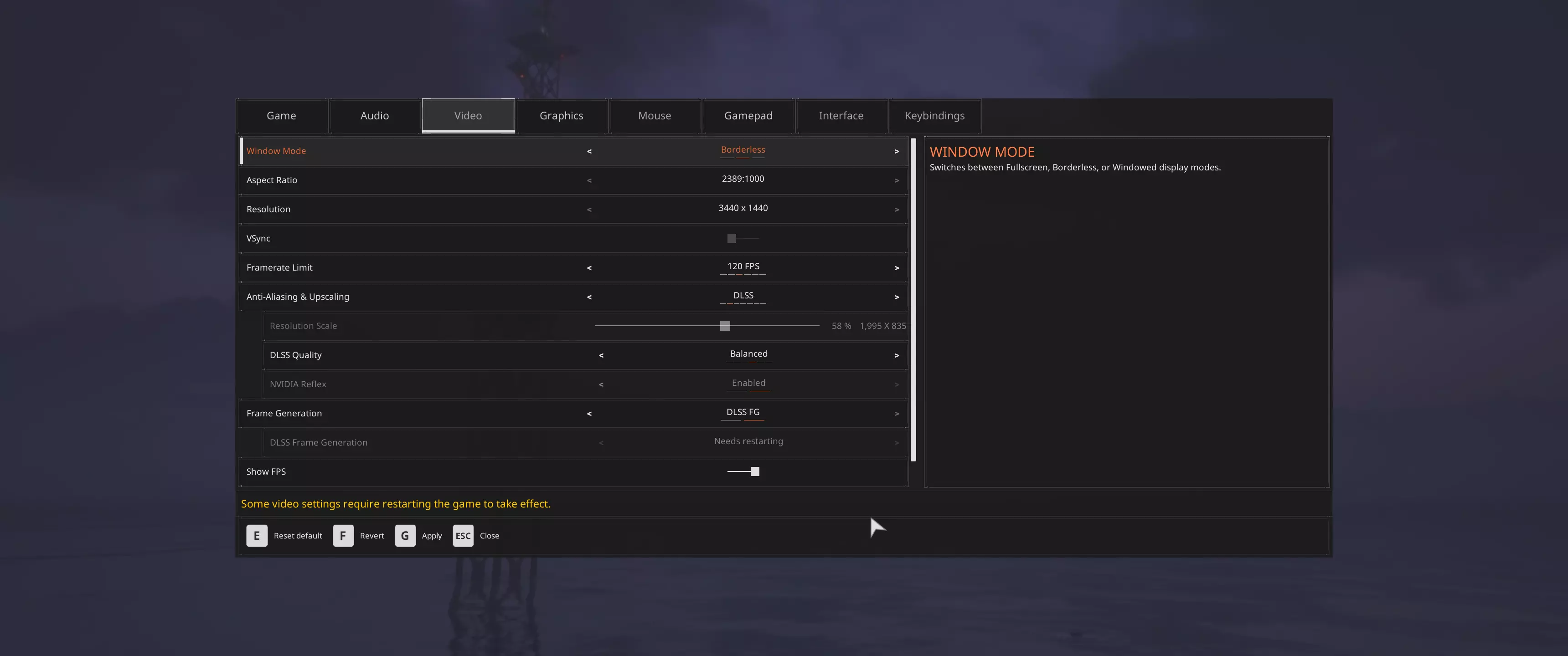Click the F key icon for Revert
The image size is (1568, 656).
[x=343, y=536]
